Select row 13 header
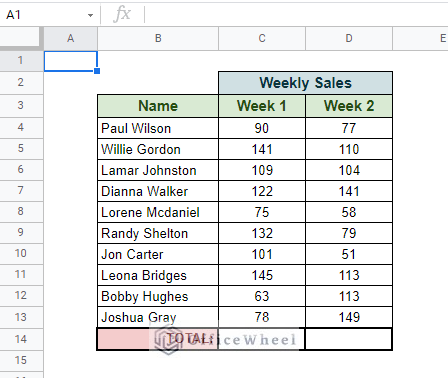Image resolution: width=448 pixels, height=378 pixels. click(x=21, y=317)
